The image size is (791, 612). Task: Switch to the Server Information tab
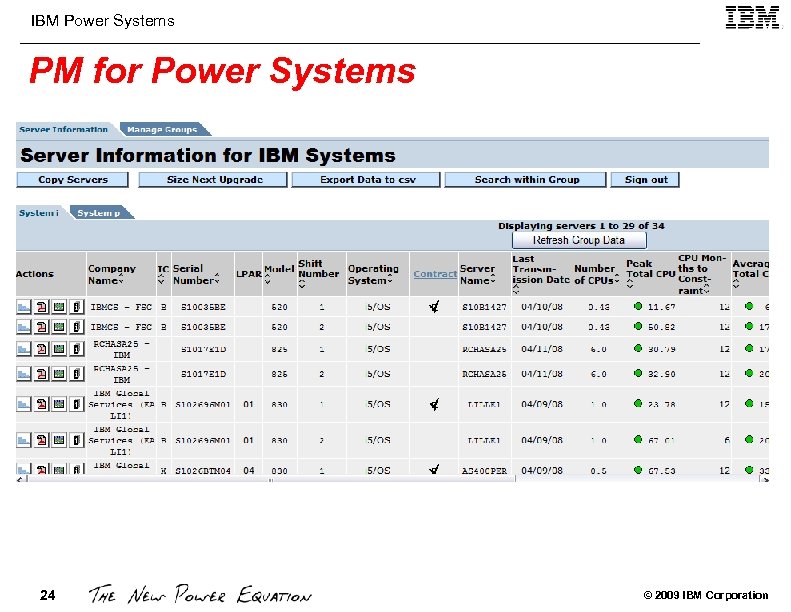point(64,130)
